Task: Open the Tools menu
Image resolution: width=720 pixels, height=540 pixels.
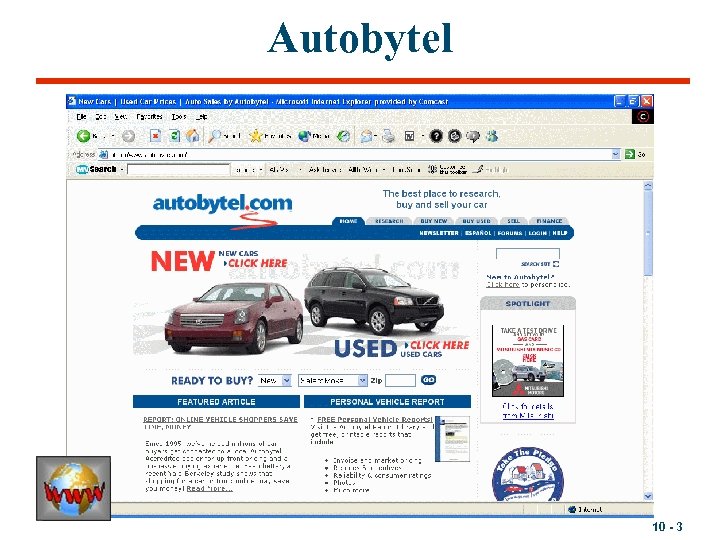Action: pos(179,117)
